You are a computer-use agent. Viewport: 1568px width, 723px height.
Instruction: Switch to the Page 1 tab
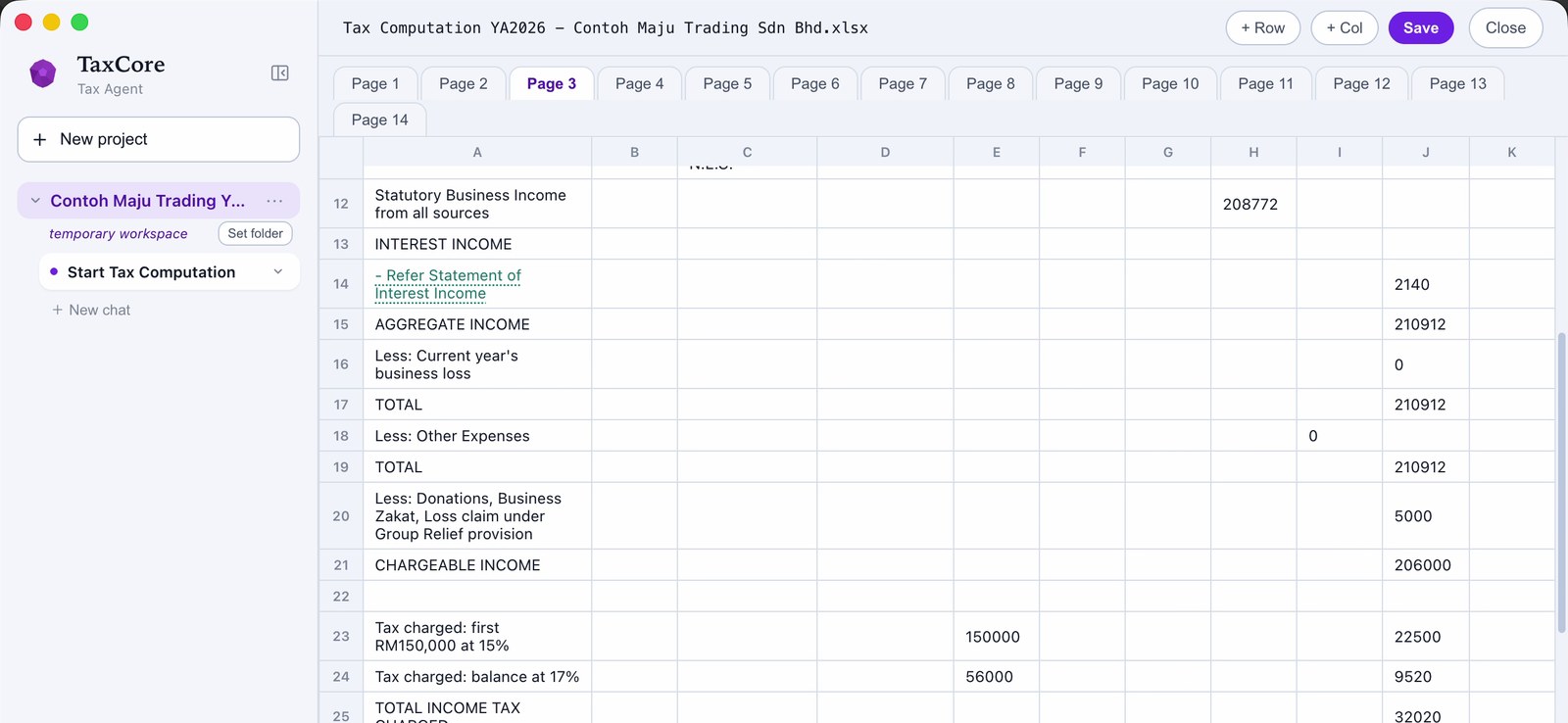click(375, 84)
